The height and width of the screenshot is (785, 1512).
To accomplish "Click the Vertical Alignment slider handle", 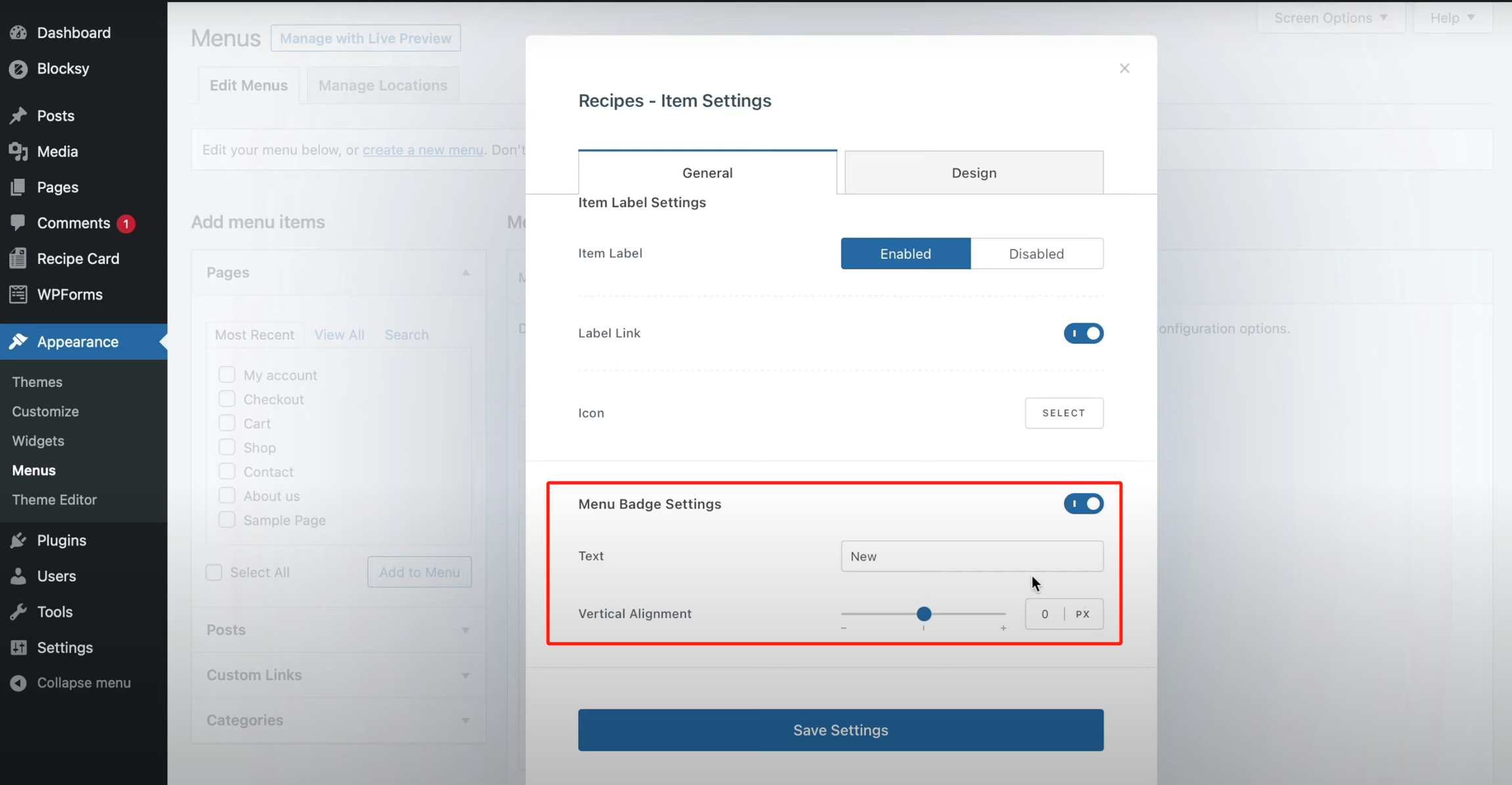I will click(924, 614).
